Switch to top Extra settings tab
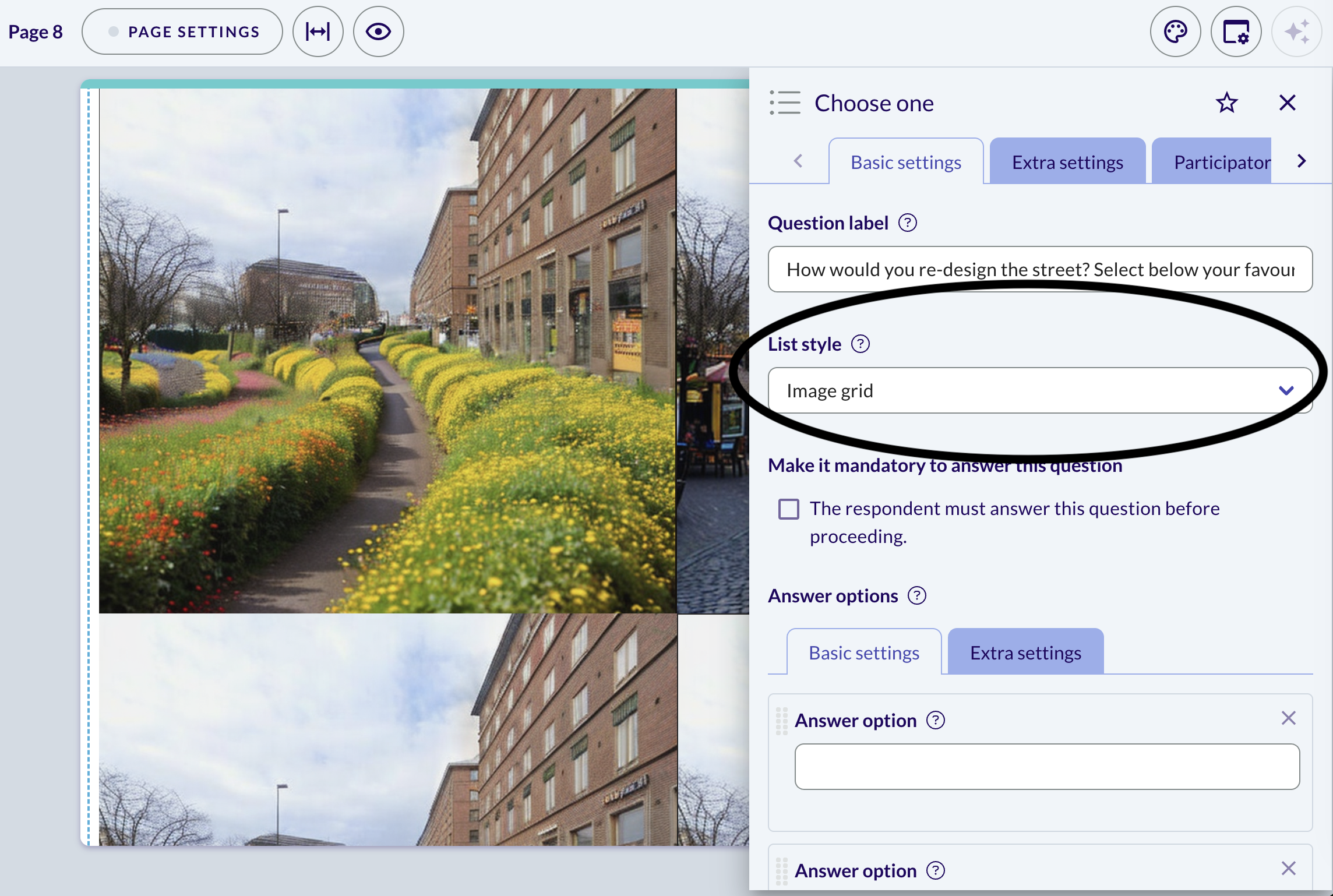 (x=1067, y=162)
